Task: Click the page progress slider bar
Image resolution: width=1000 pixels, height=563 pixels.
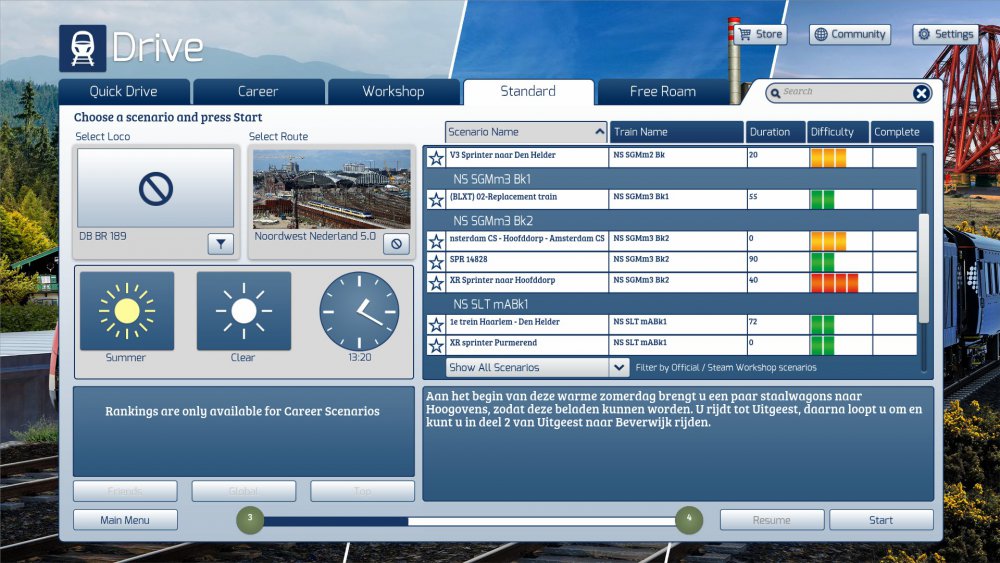Action: (466, 520)
